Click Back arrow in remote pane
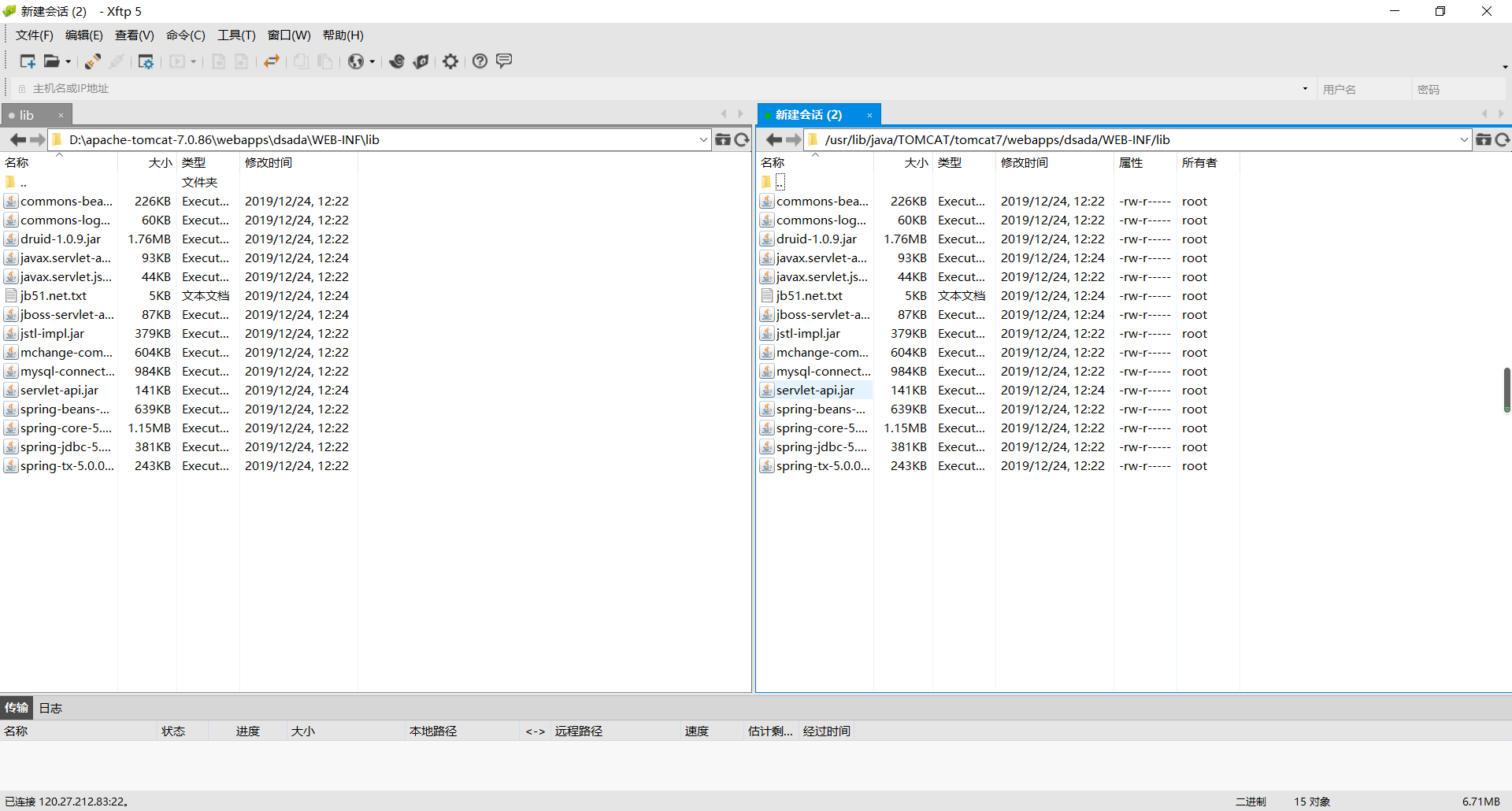 click(x=773, y=139)
